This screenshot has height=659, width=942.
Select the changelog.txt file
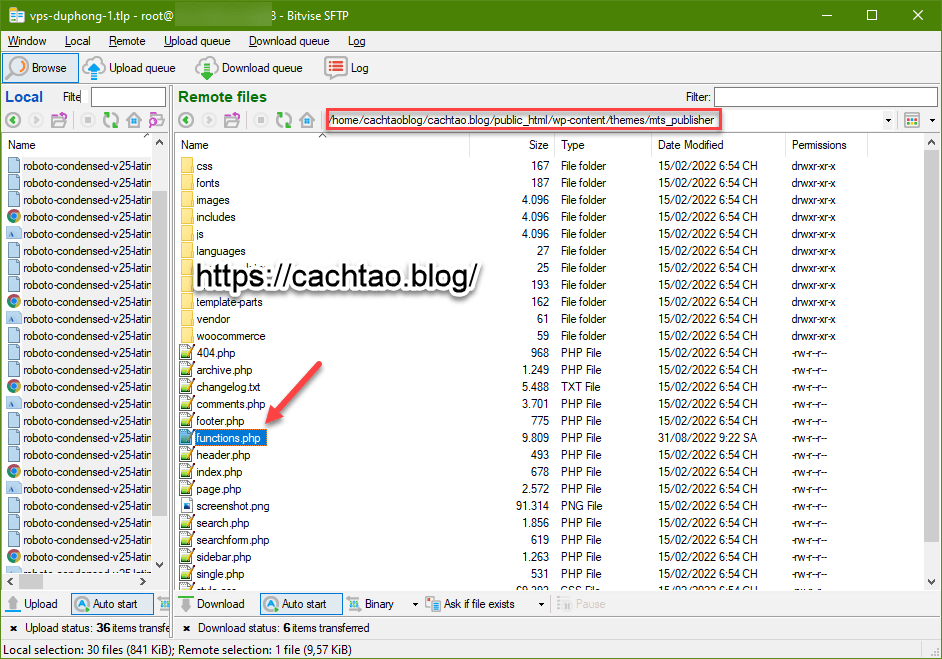pyautogui.click(x=228, y=387)
